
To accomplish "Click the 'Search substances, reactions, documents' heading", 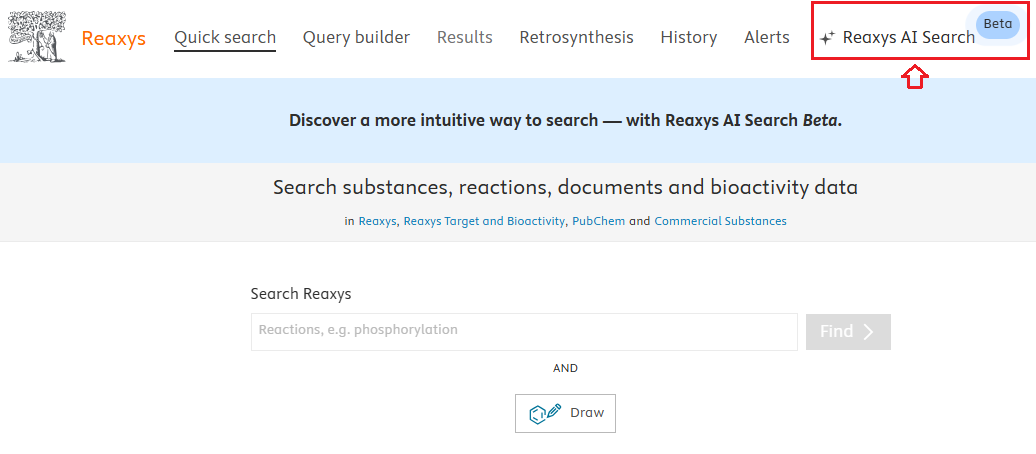I will [x=566, y=188].
